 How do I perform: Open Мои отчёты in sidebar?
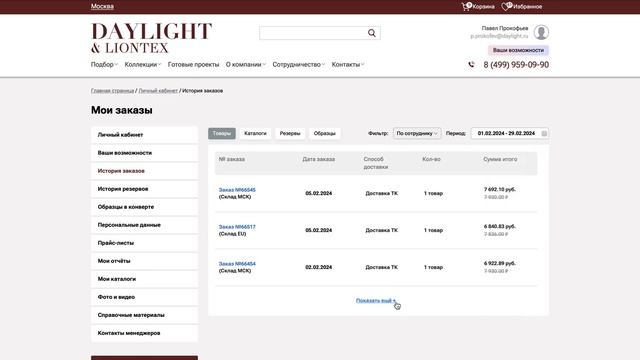pos(144,260)
